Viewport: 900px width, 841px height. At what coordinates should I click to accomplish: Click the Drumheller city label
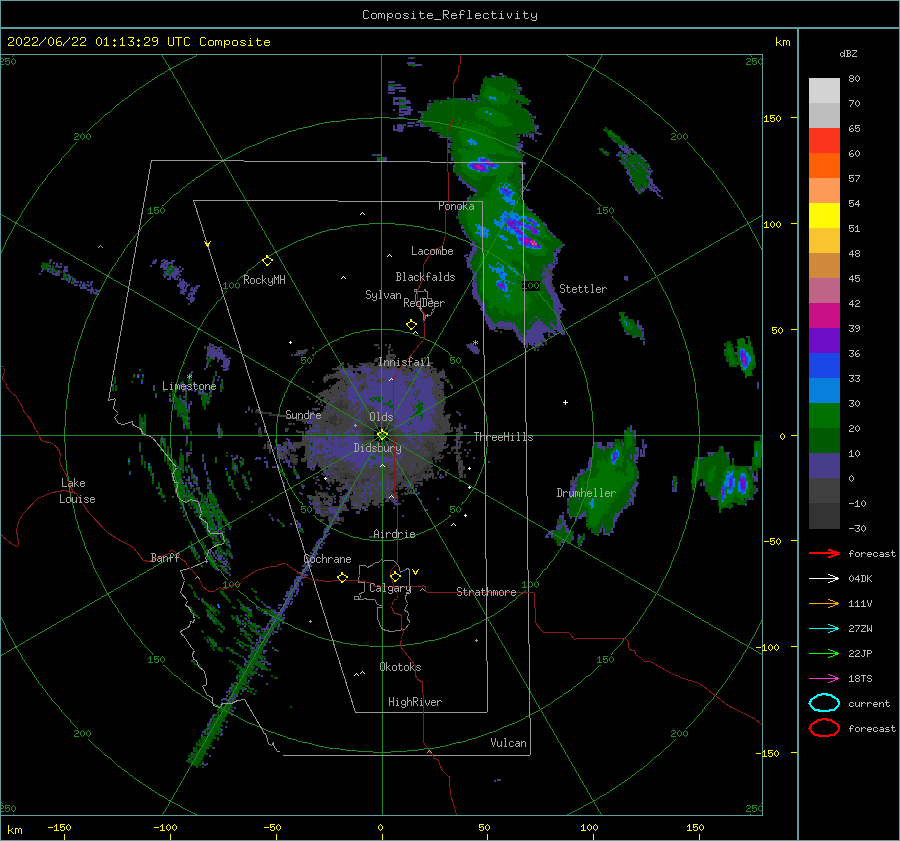click(586, 493)
